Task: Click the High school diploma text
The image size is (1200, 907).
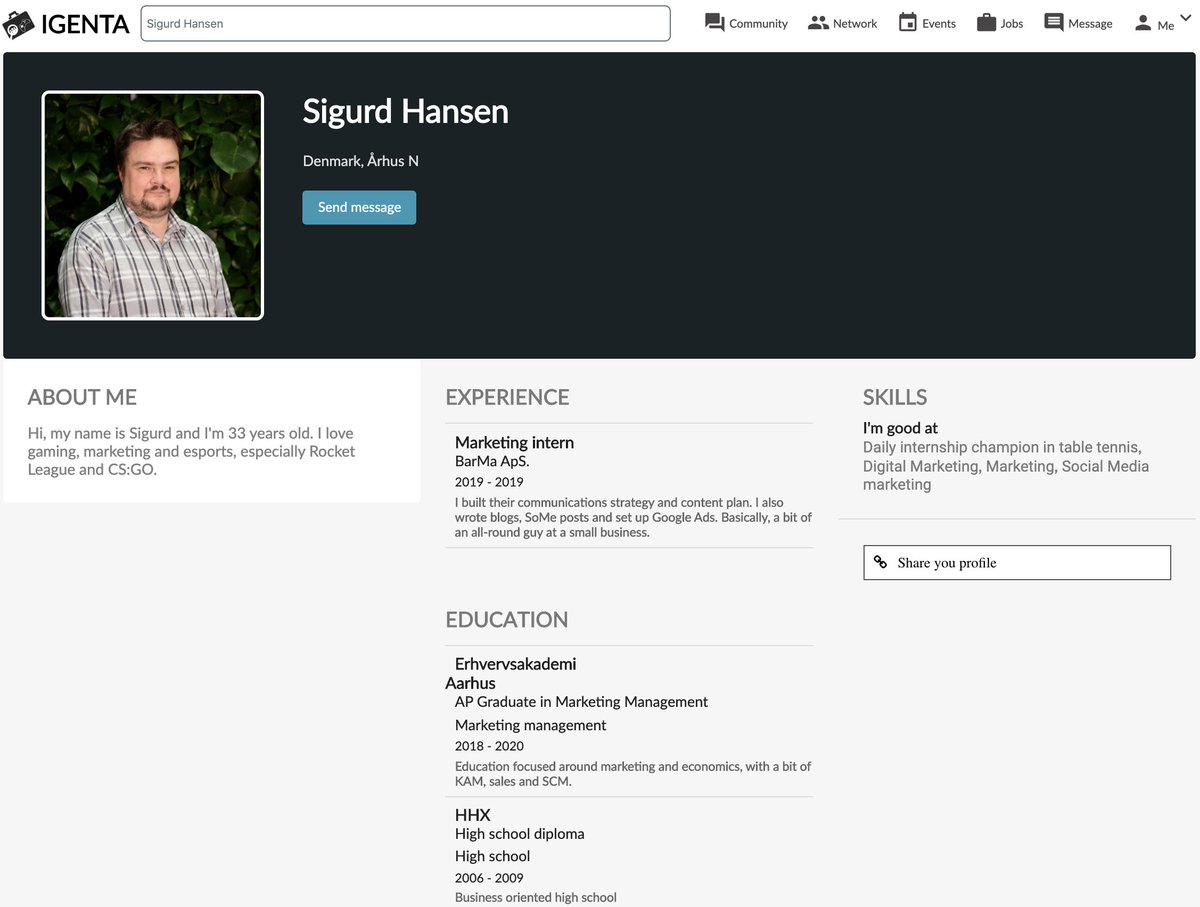Action: point(519,834)
